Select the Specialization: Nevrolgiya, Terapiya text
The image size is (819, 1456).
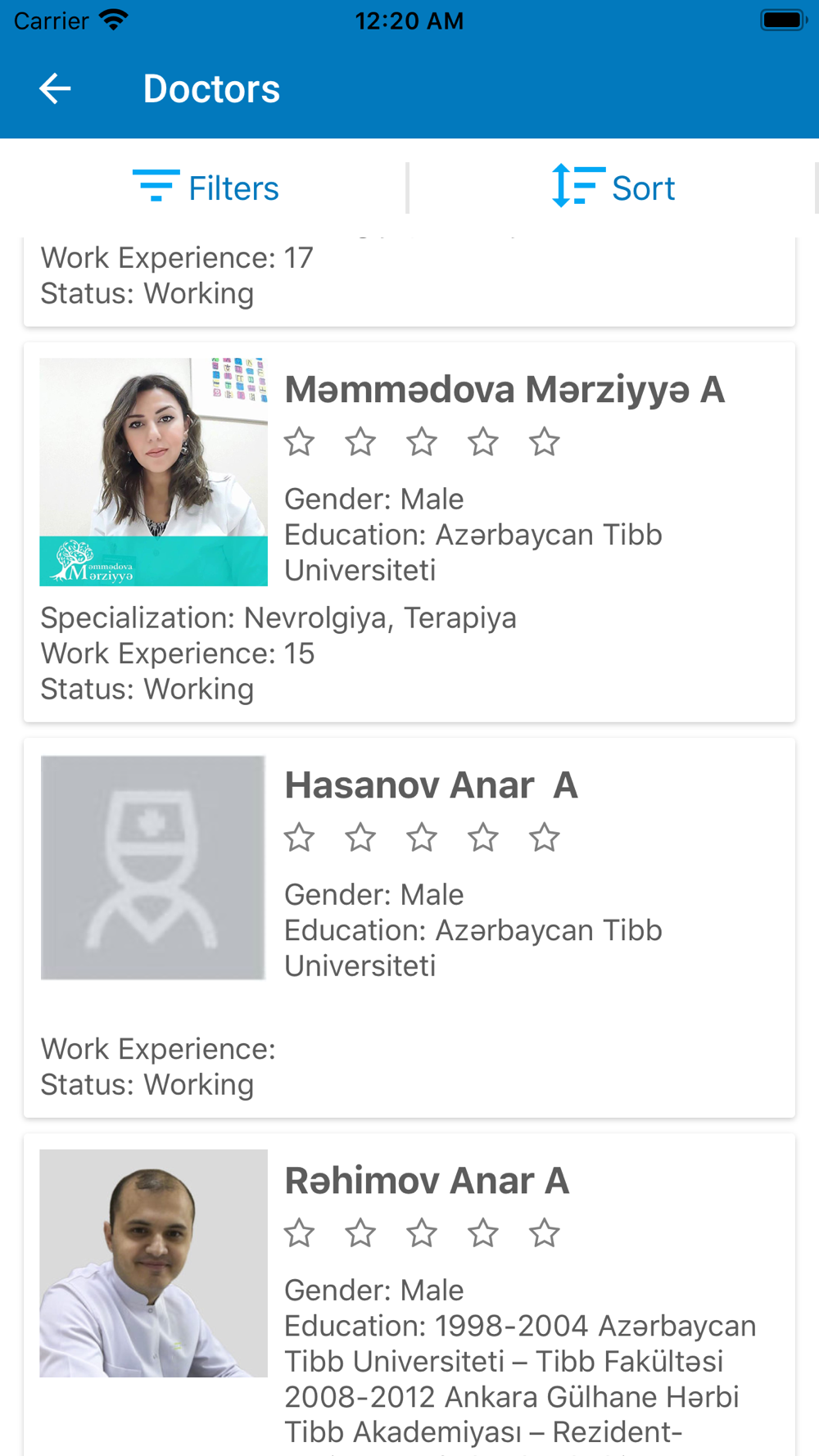tap(278, 618)
